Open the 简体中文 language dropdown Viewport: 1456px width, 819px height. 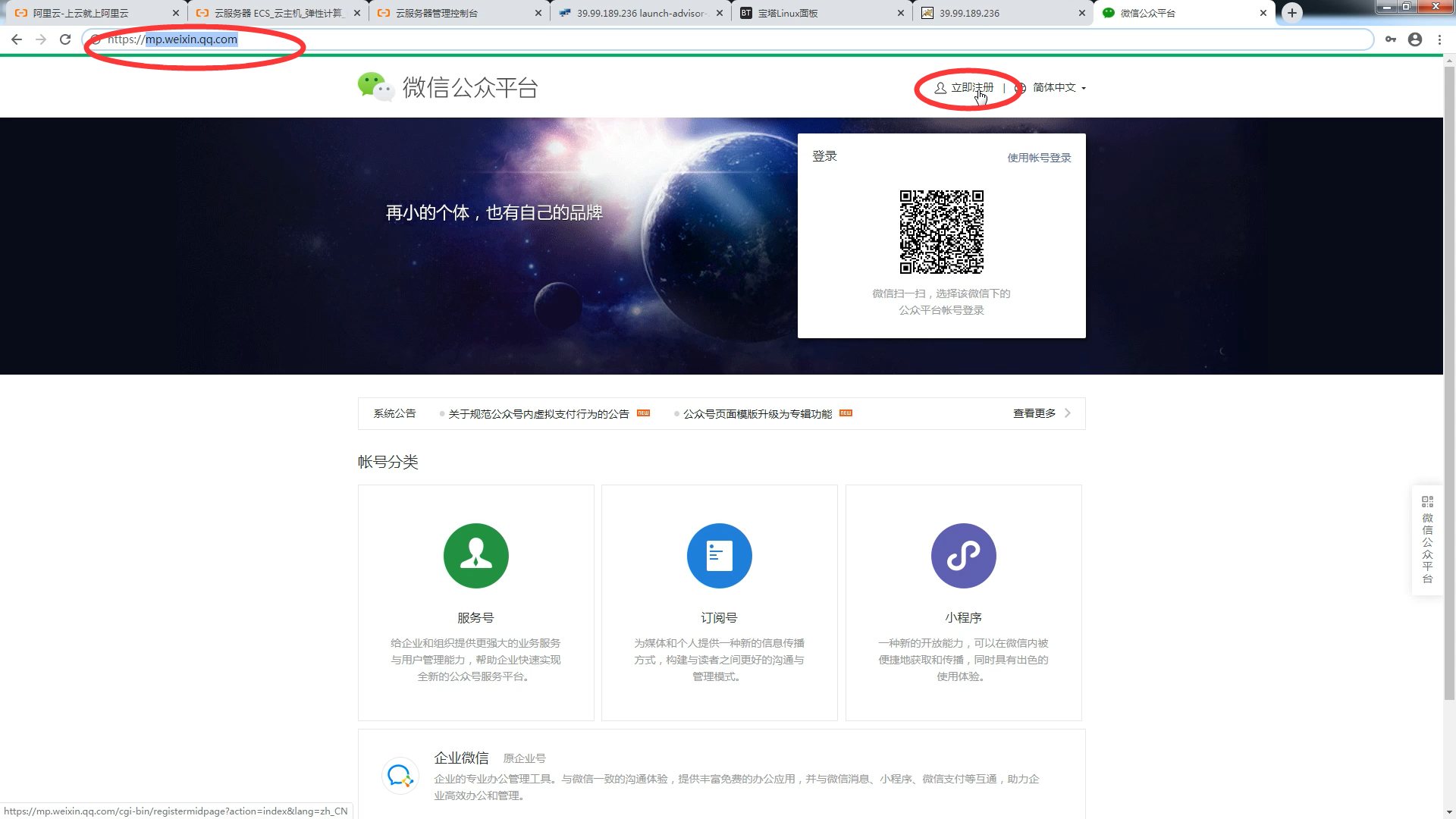[x=1059, y=88]
